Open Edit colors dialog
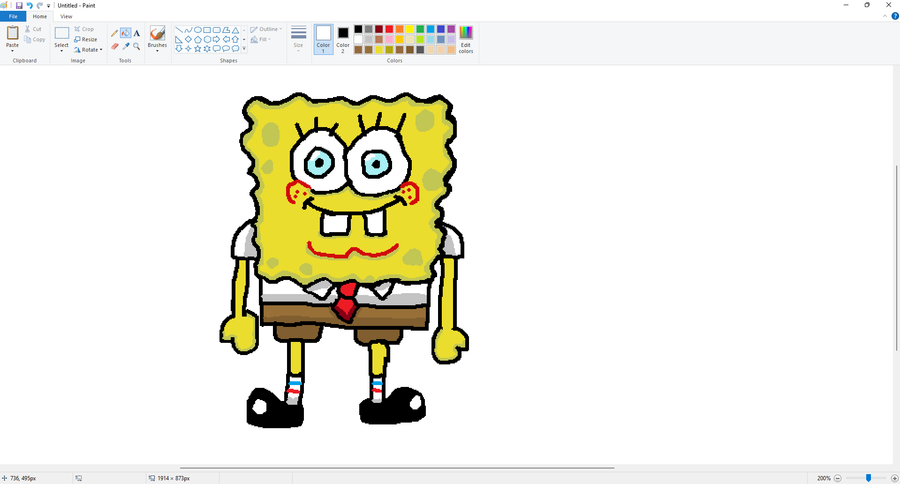The image size is (900, 484). pyautogui.click(x=465, y=40)
